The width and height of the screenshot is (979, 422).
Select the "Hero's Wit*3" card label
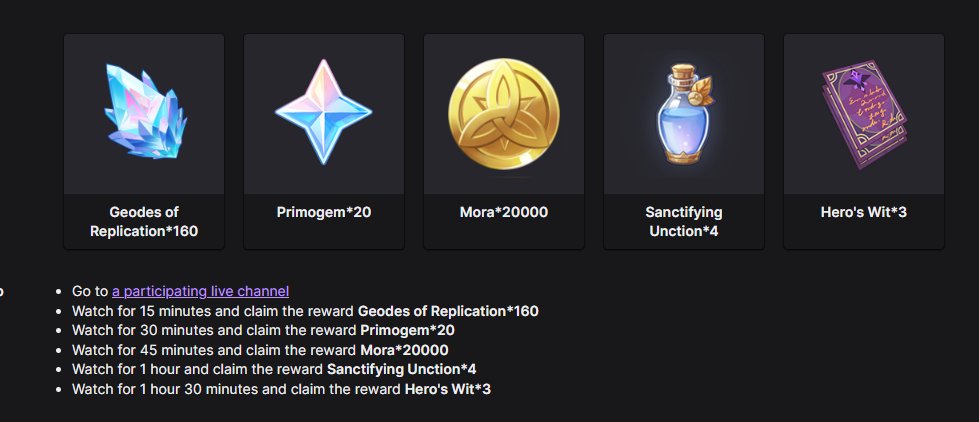point(863,212)
